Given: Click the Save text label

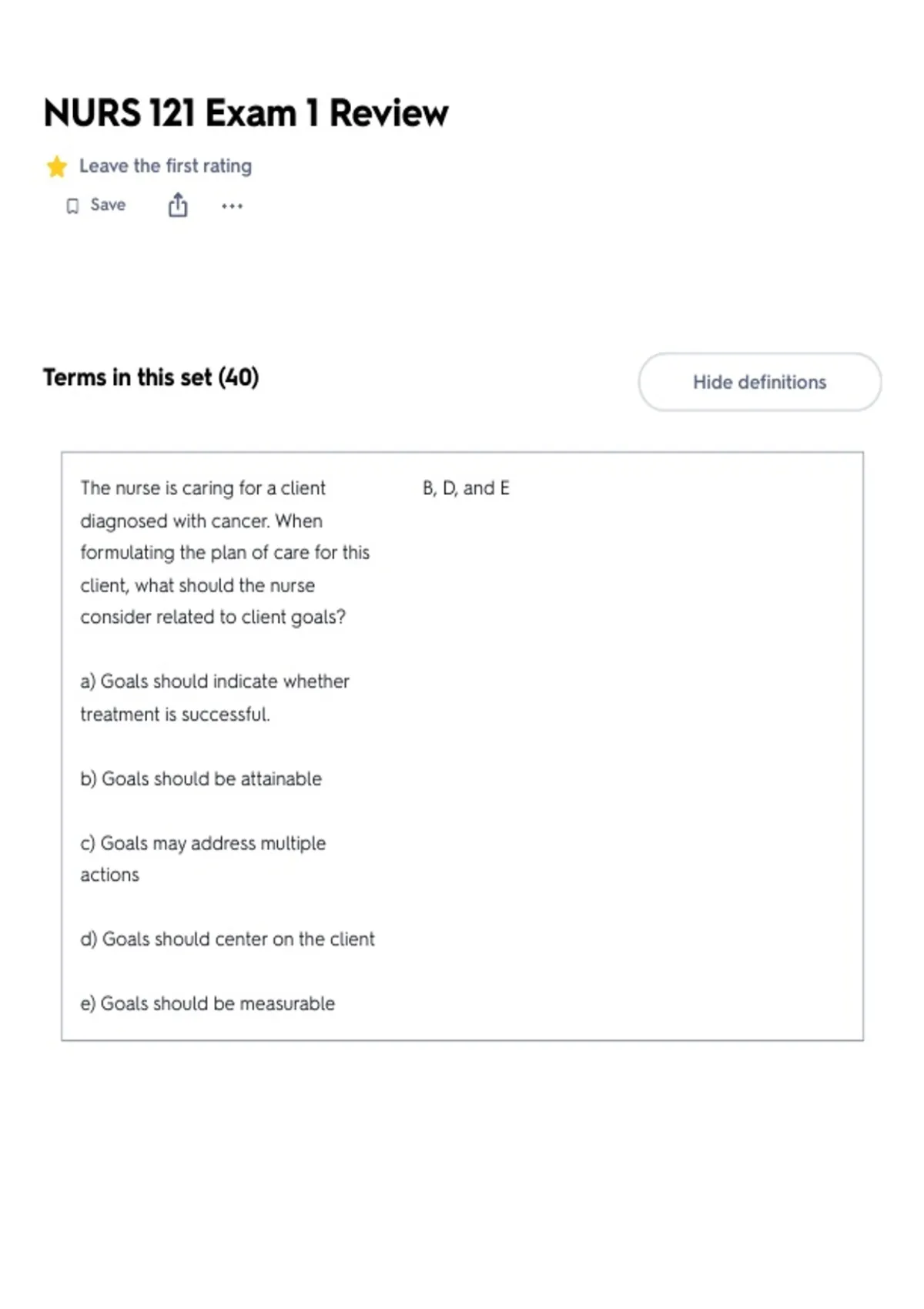Looking at the screenshot, I should tap(108, 205).
